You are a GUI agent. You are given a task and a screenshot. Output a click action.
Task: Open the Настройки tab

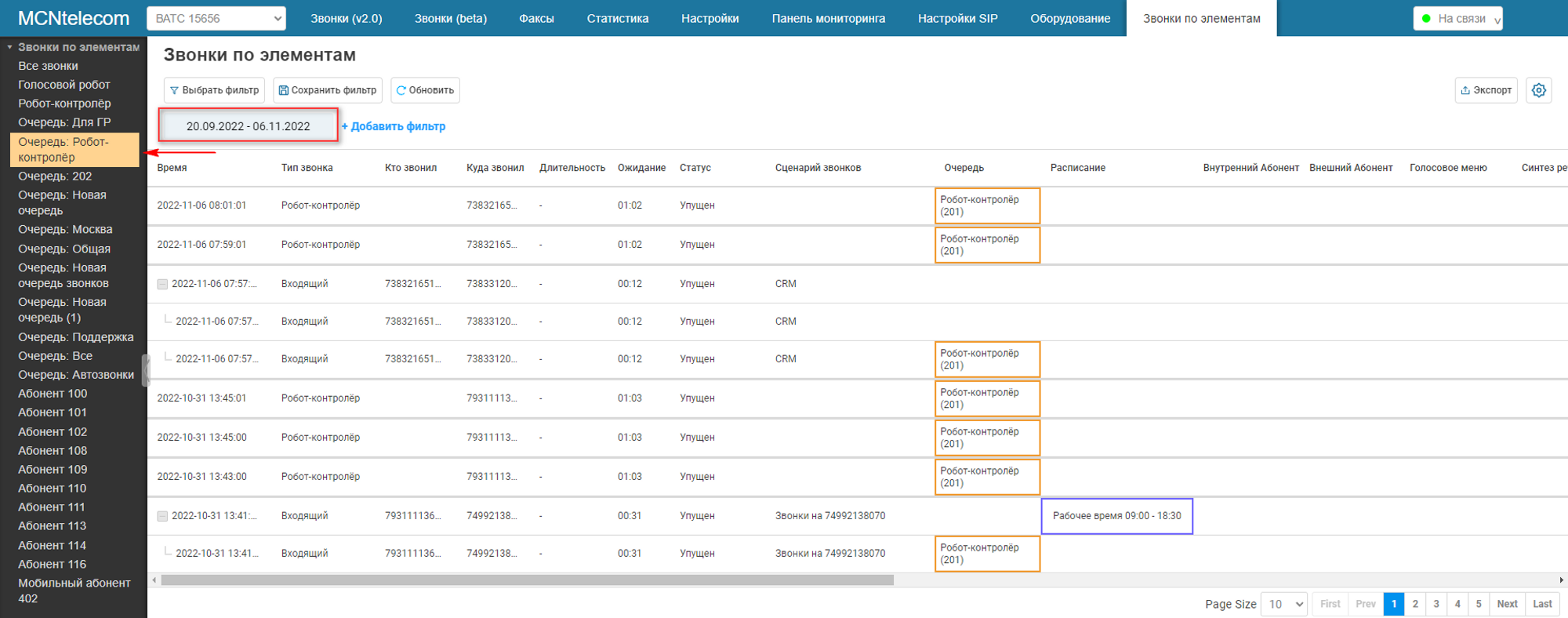pos(710,18)
